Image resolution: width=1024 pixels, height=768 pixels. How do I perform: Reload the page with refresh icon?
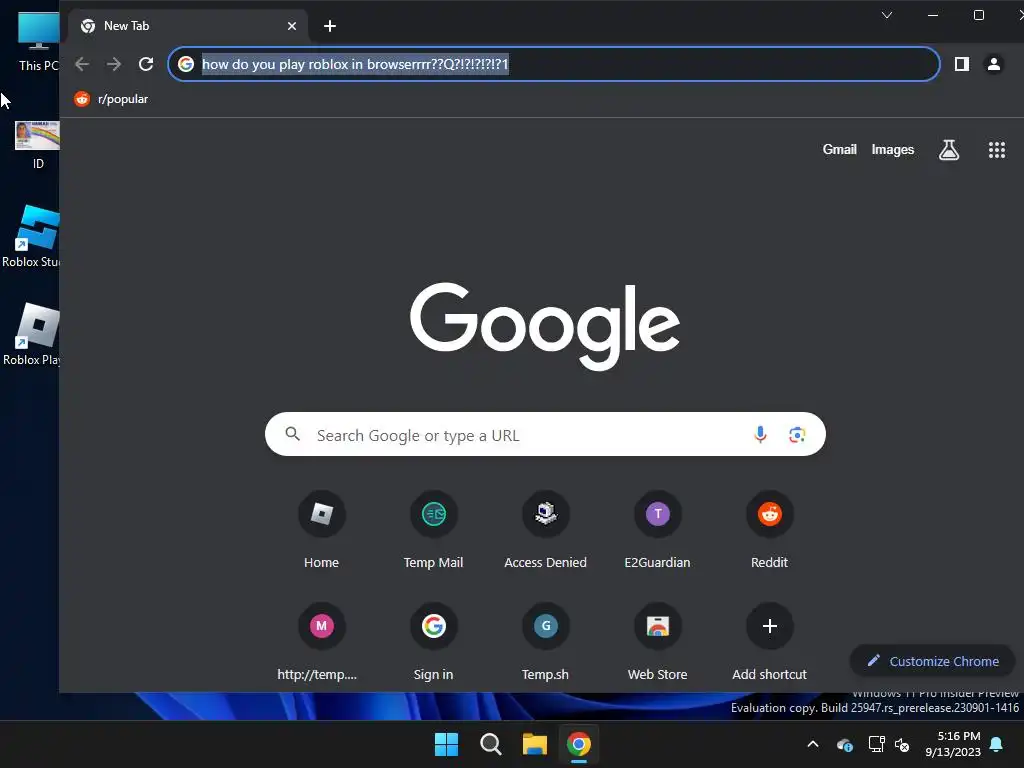pyautogui.click(x=146, y=64)
